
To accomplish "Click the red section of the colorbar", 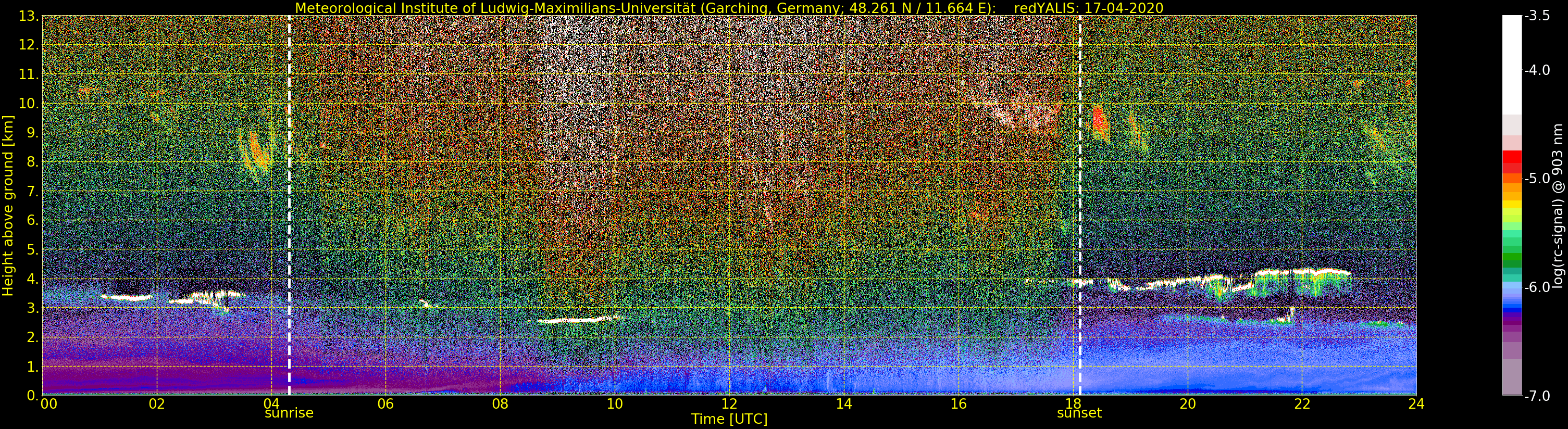I will 1511,157.
